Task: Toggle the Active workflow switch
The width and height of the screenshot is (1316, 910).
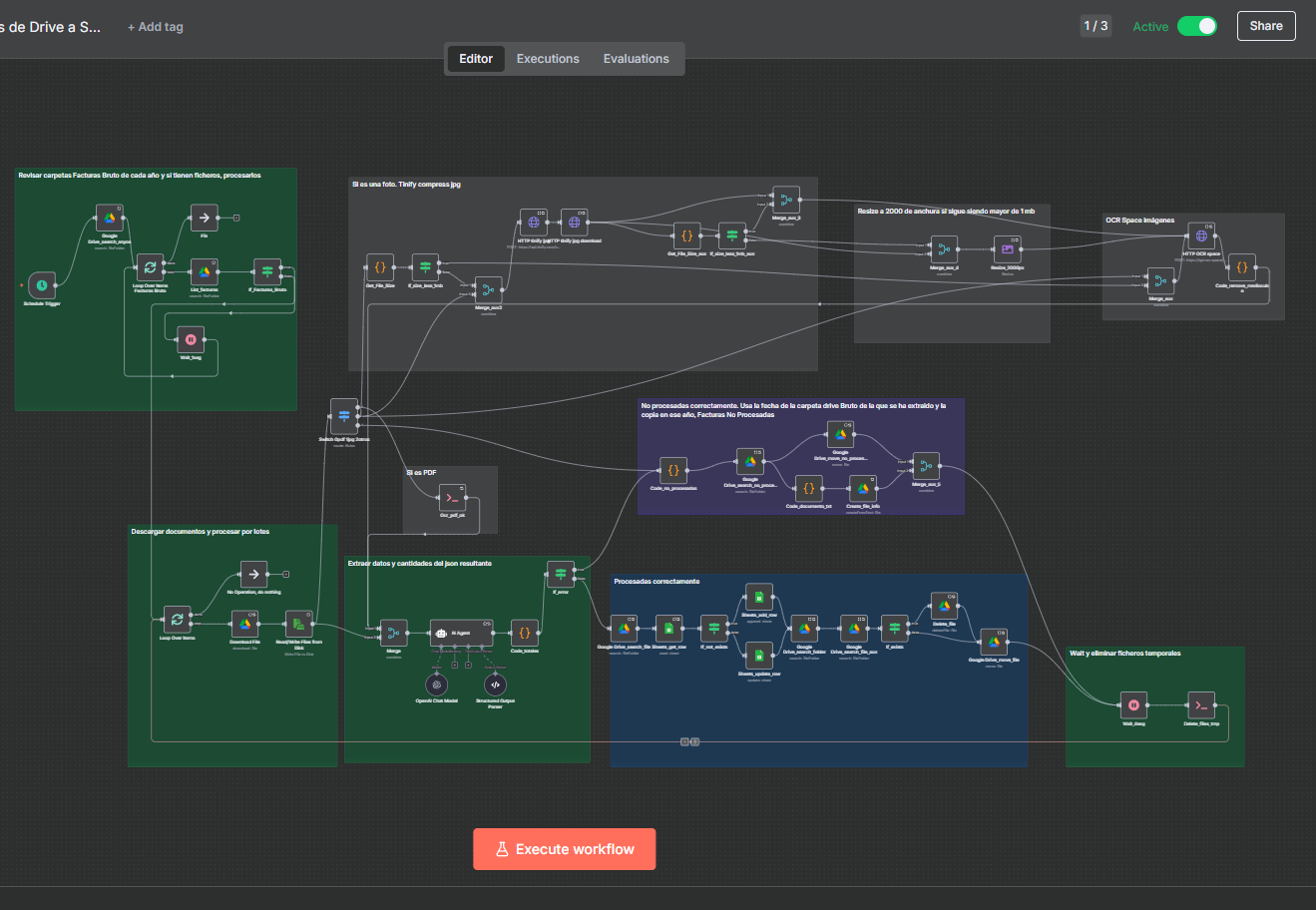Action: point(1196,26)
